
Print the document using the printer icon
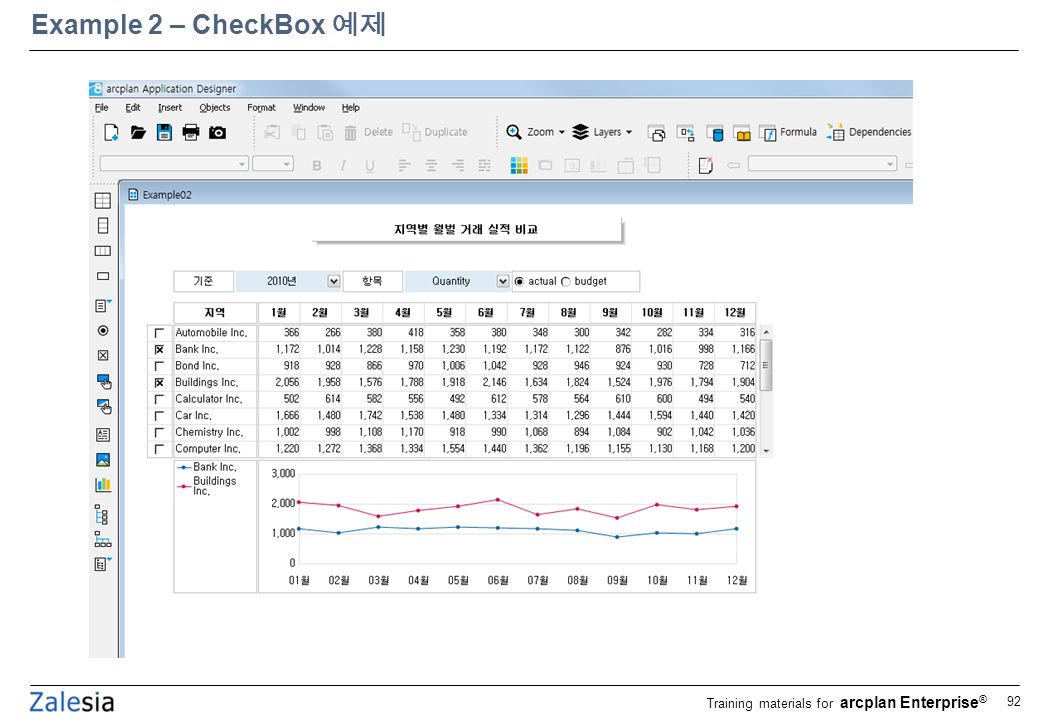pos(191,133)
